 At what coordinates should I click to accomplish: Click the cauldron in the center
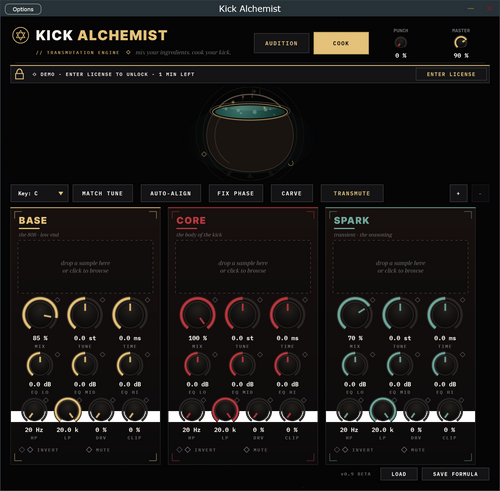pos(250,134)
